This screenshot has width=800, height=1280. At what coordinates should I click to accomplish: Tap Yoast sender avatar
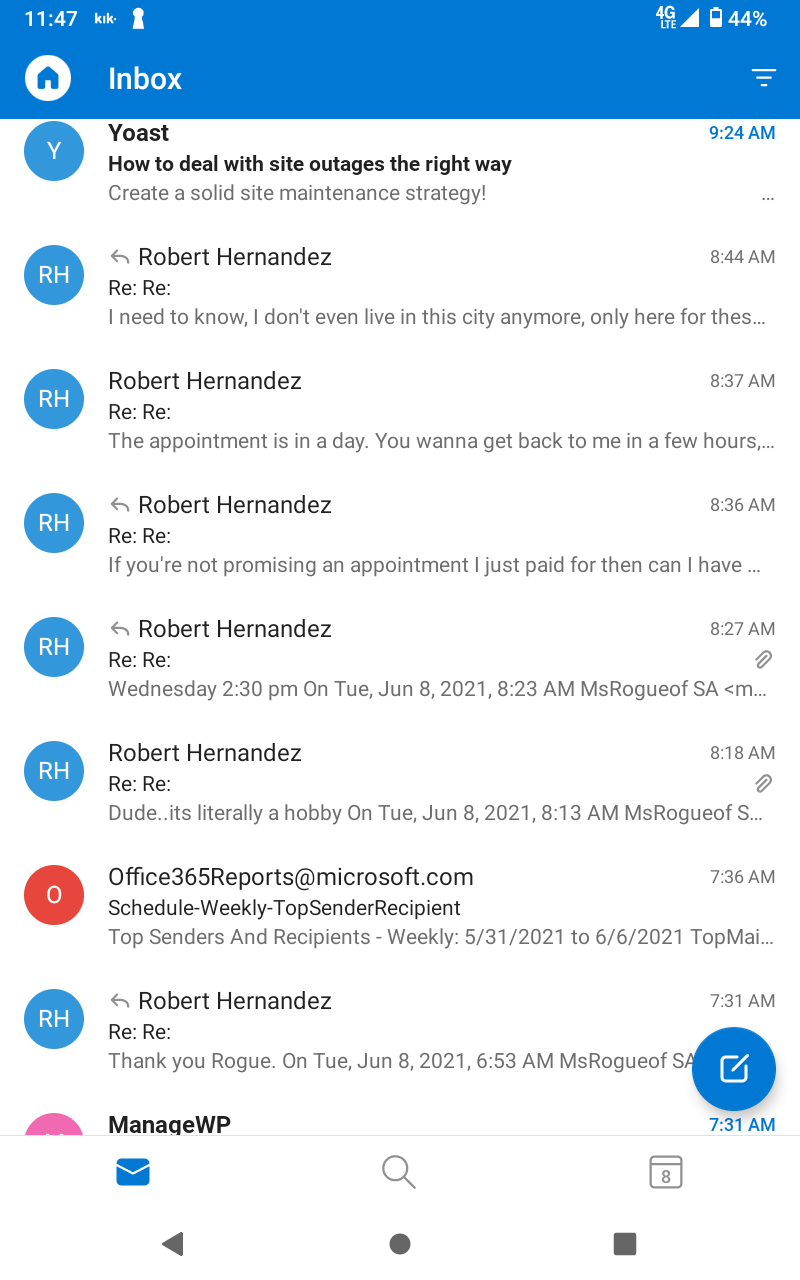click(x=54, y=151)
